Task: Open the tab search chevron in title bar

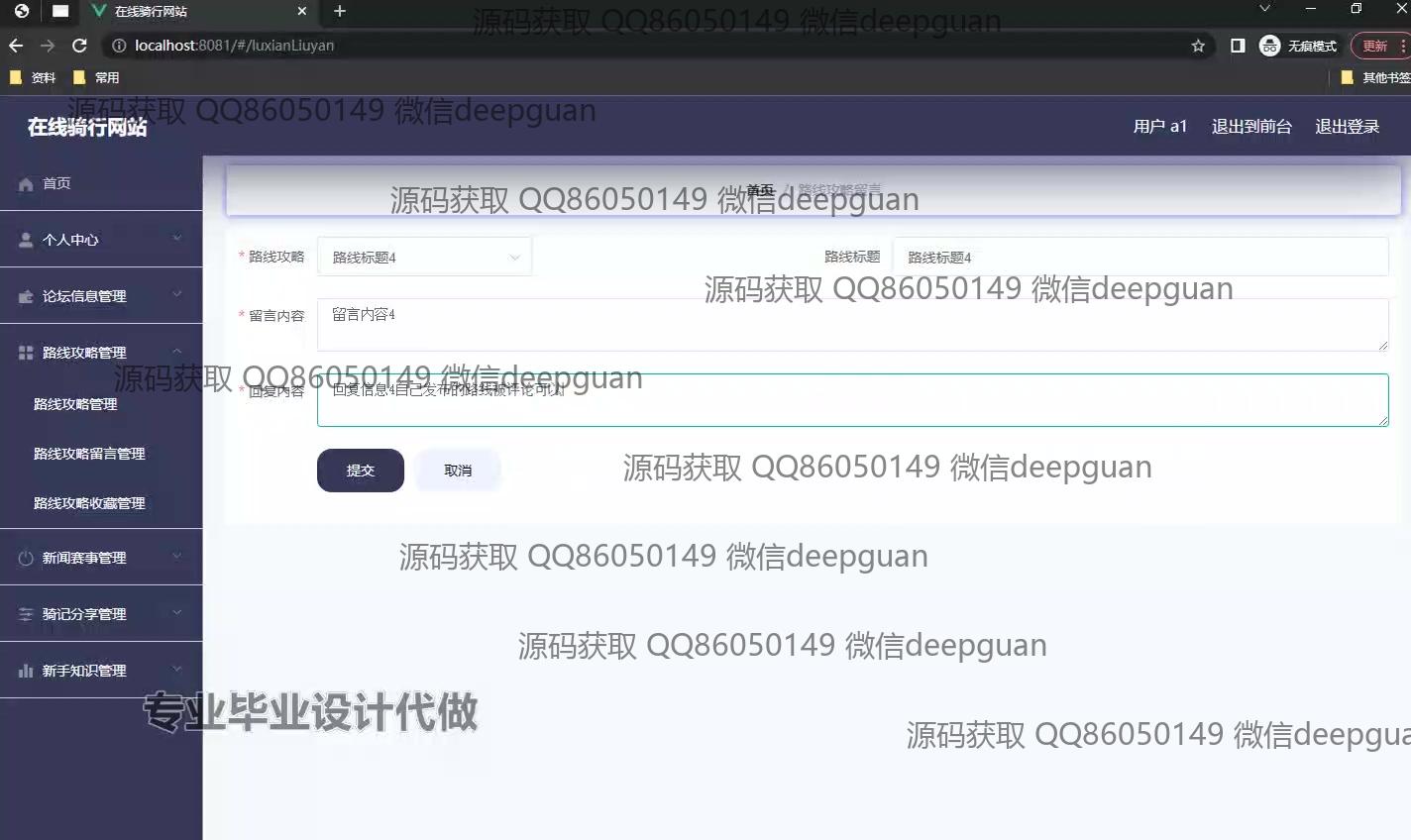Action: click(1264, 9)
